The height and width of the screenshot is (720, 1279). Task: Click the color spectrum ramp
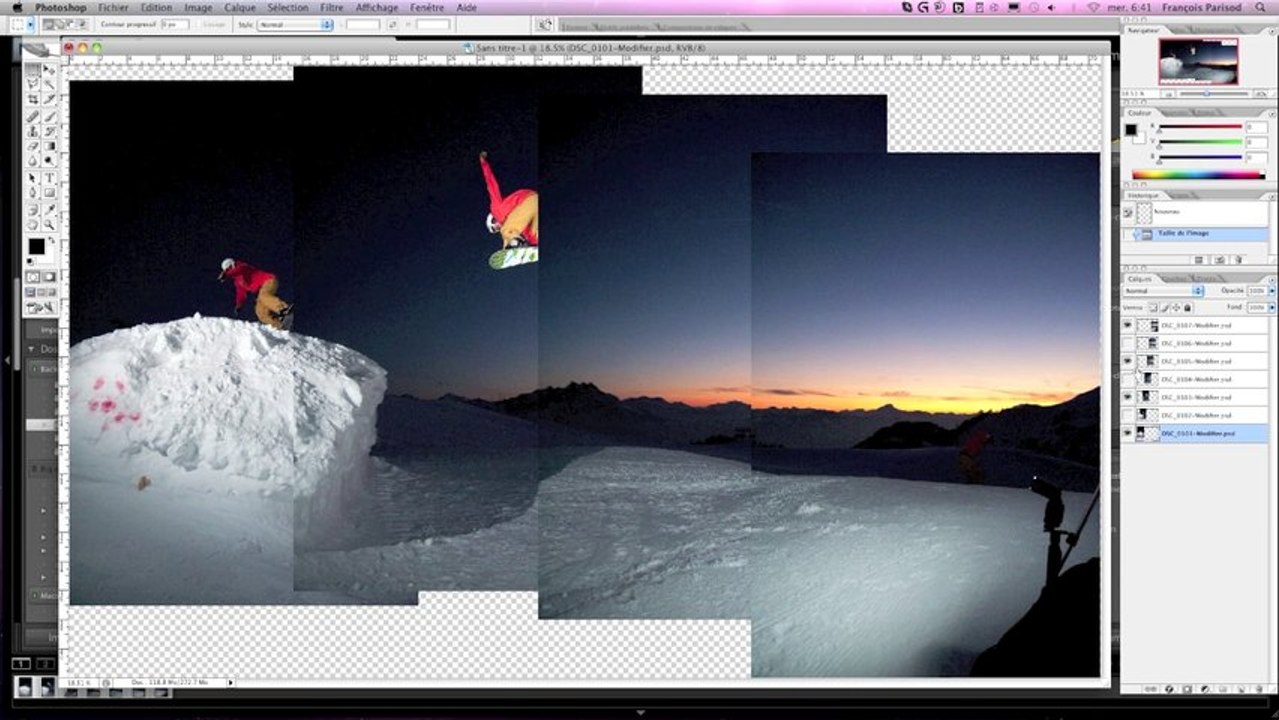1198,175
